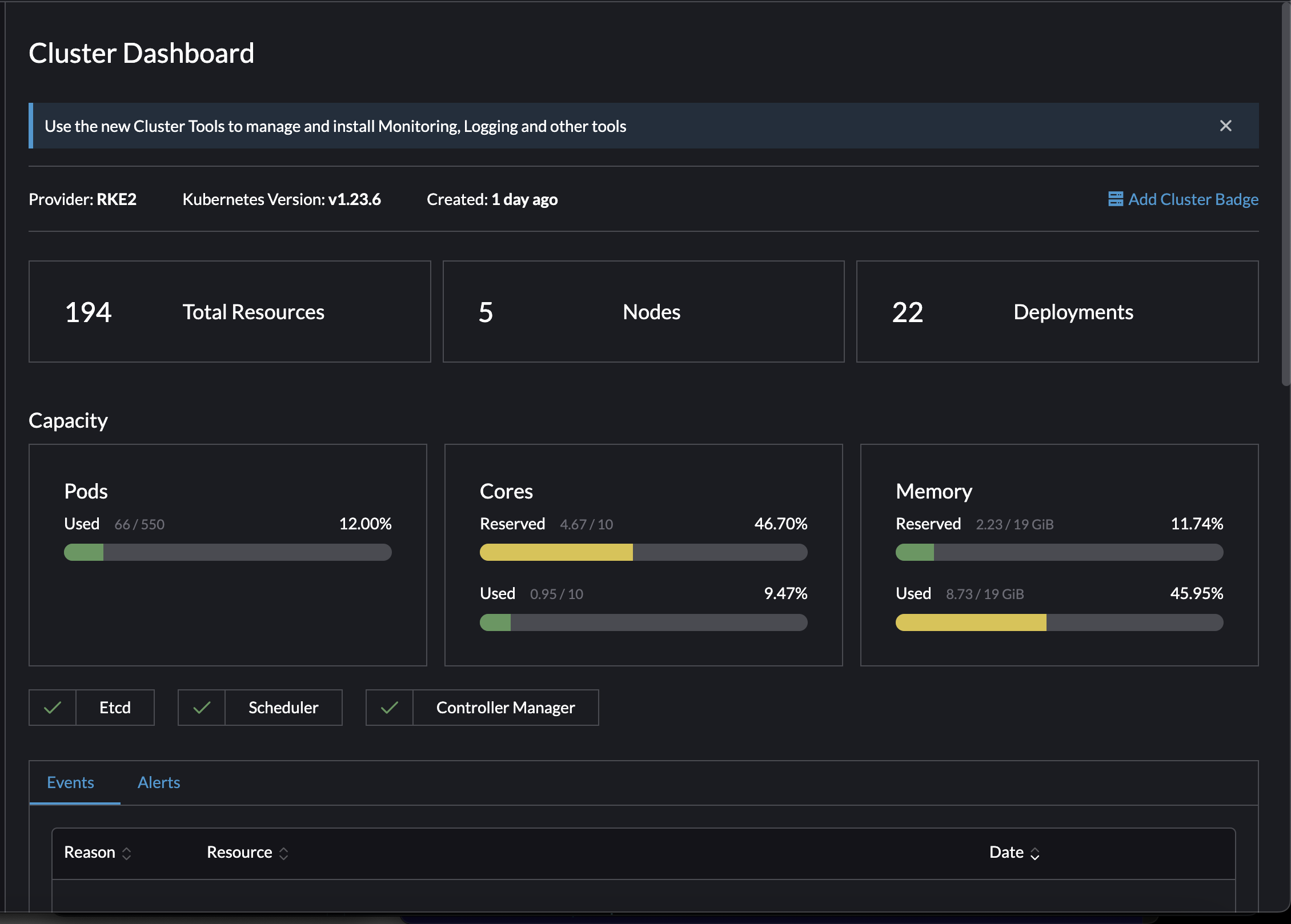1291x924 pixels.
Task: Click the Pods usage progress bar
Action: click(x=227, y=552)
